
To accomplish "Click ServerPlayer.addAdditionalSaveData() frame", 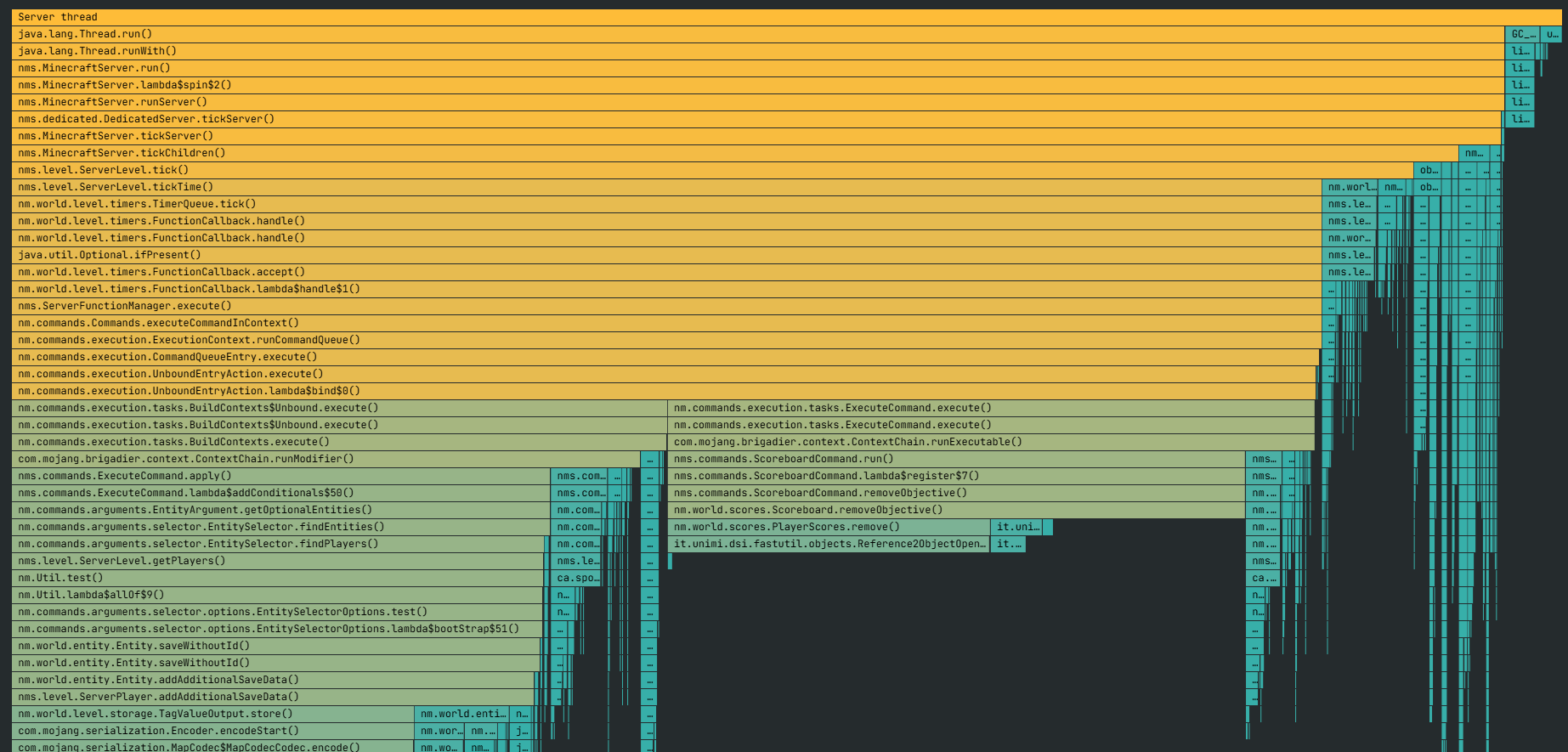I will click(273, 697).
